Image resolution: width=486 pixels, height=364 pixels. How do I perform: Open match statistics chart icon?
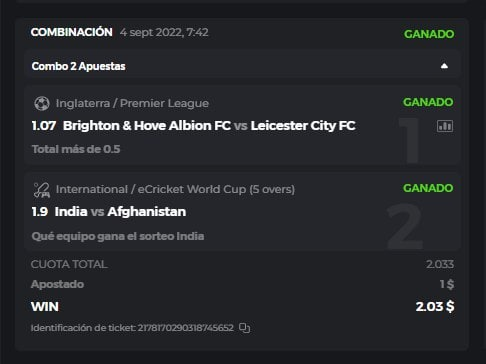445,126
